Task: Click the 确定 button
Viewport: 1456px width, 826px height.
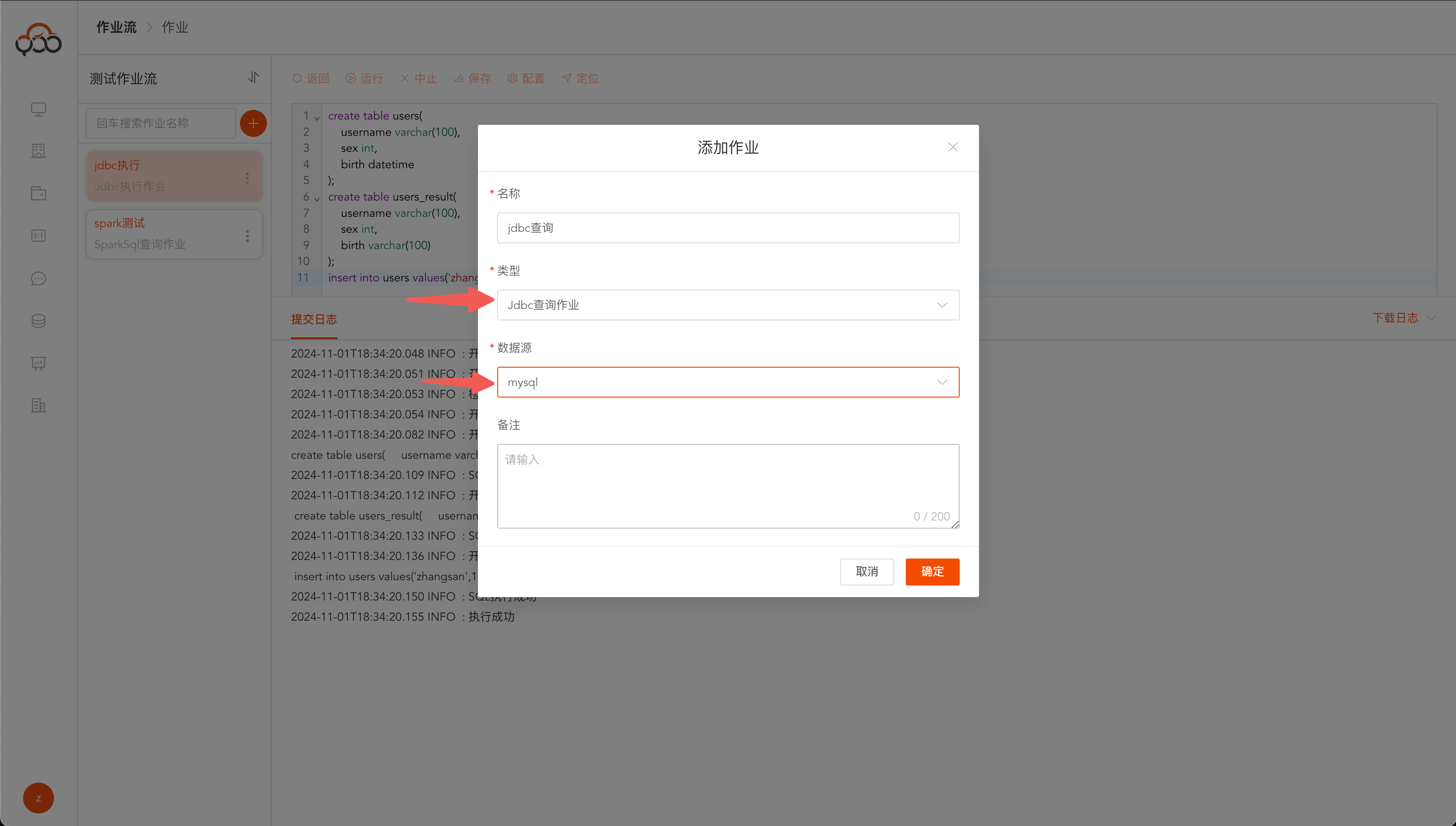Action: 932,572
